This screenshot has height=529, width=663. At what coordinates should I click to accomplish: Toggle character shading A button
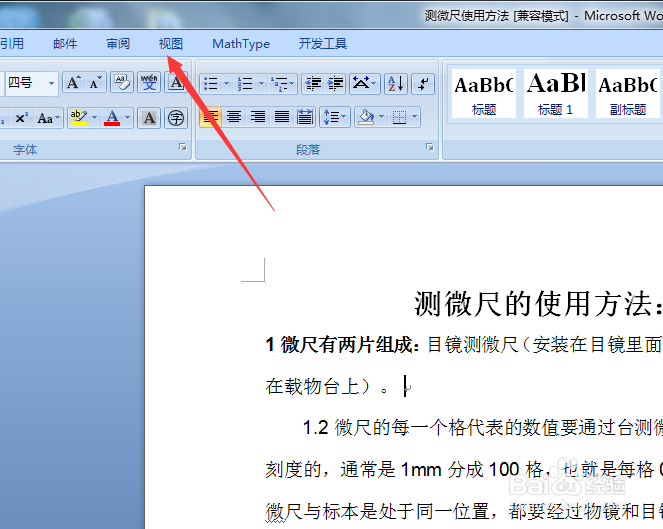(149, 118)
